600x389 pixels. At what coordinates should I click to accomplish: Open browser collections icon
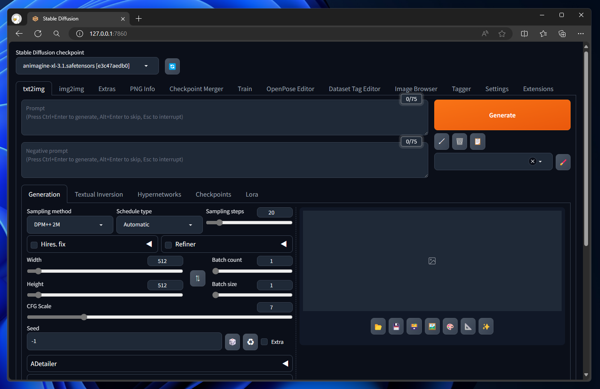pos(562,34)
